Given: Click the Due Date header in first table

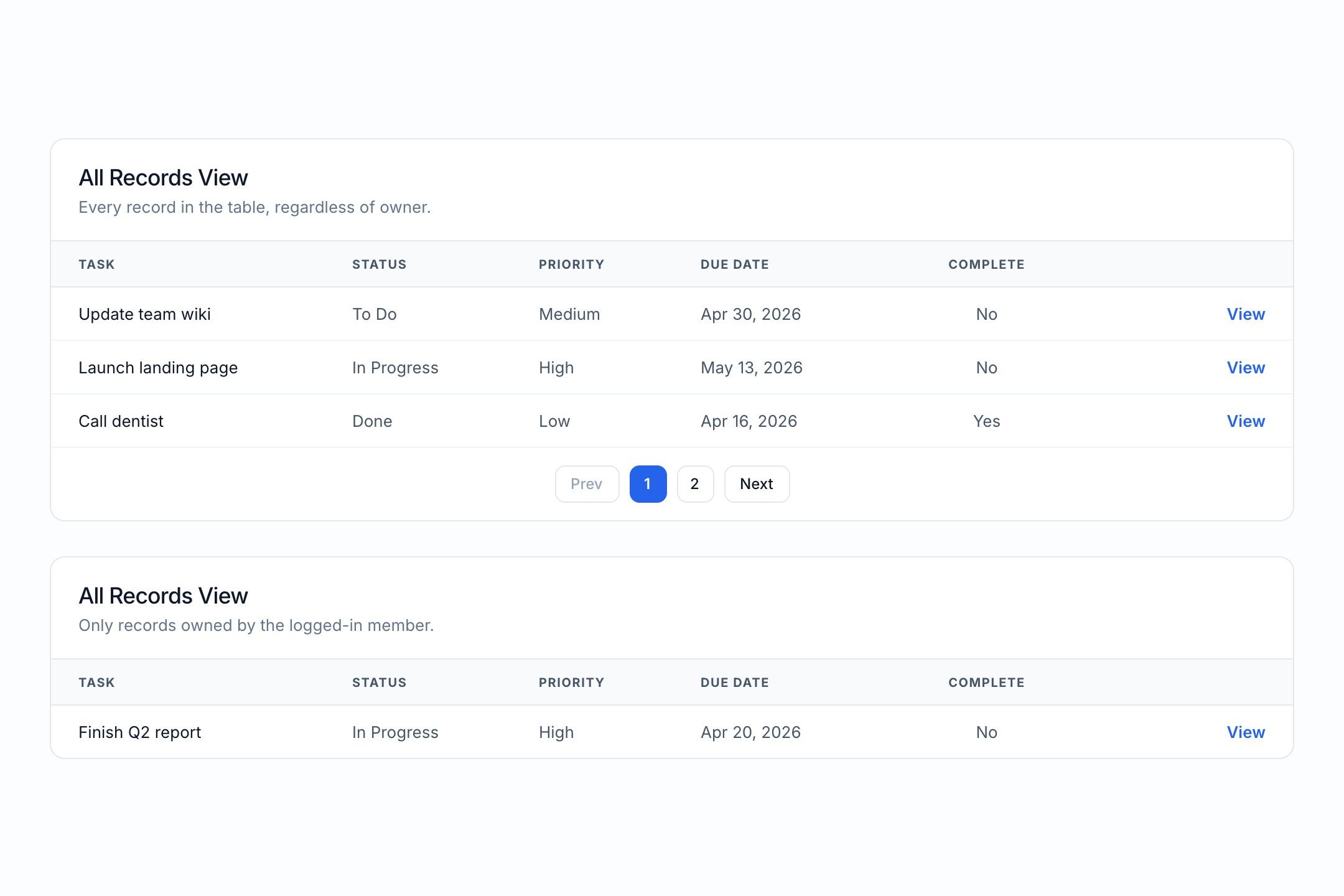Looking at the screenshot, I should coord(734,264).
